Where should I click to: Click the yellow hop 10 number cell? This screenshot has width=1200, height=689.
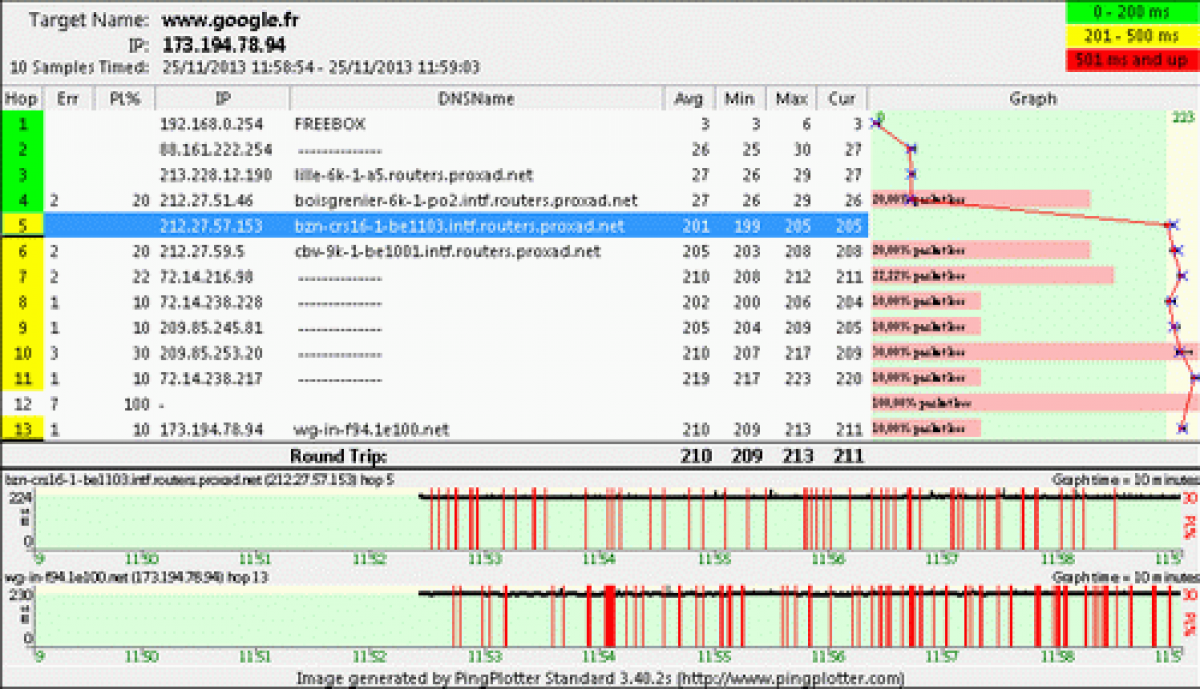click(x=21, y=353)
